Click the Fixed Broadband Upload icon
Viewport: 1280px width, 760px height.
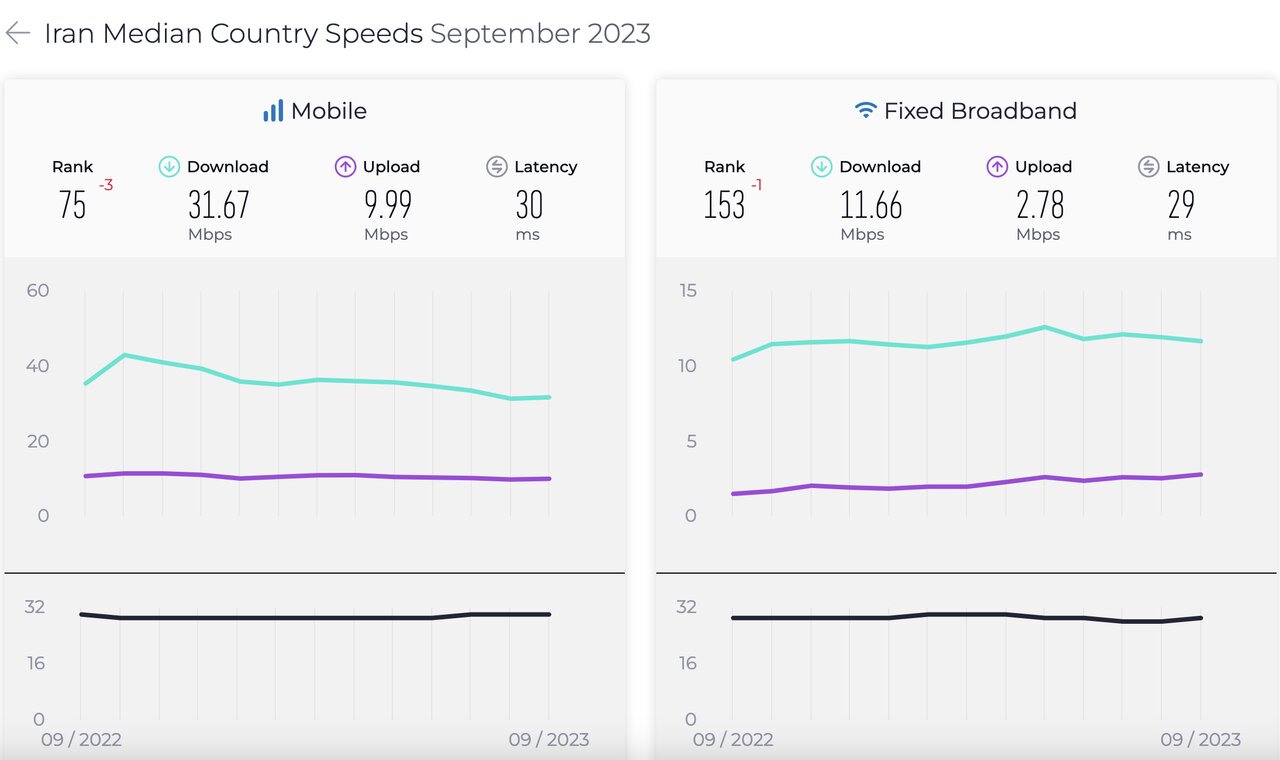(997, 167)
